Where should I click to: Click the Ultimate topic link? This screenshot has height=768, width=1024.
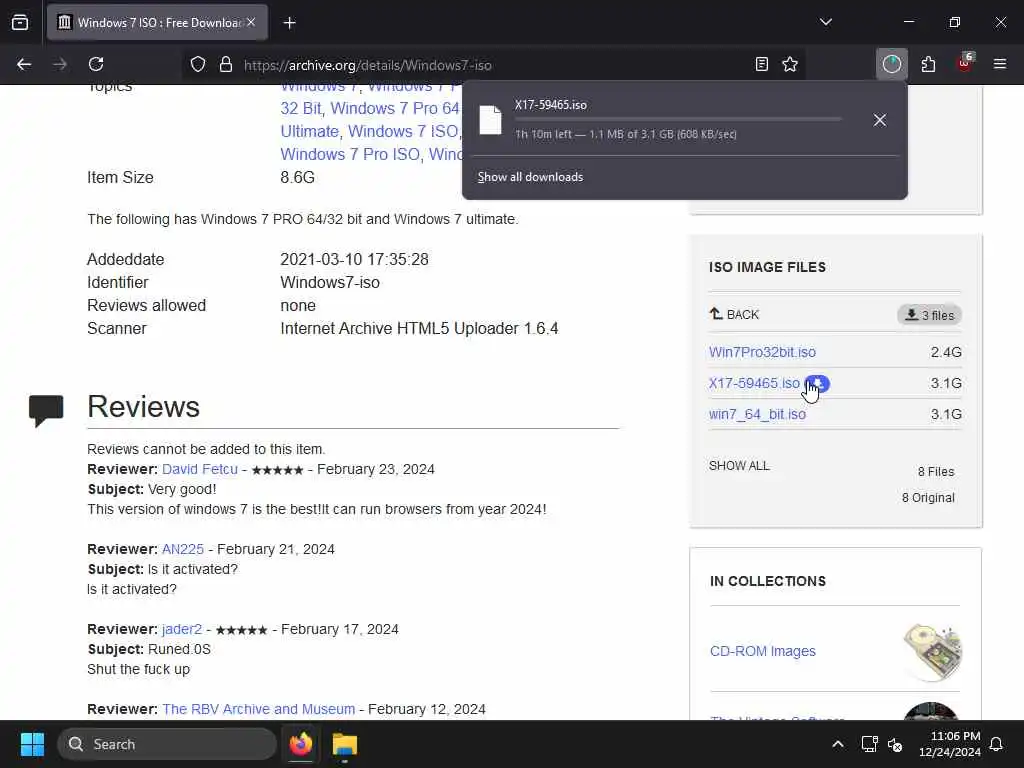point(310,131)
